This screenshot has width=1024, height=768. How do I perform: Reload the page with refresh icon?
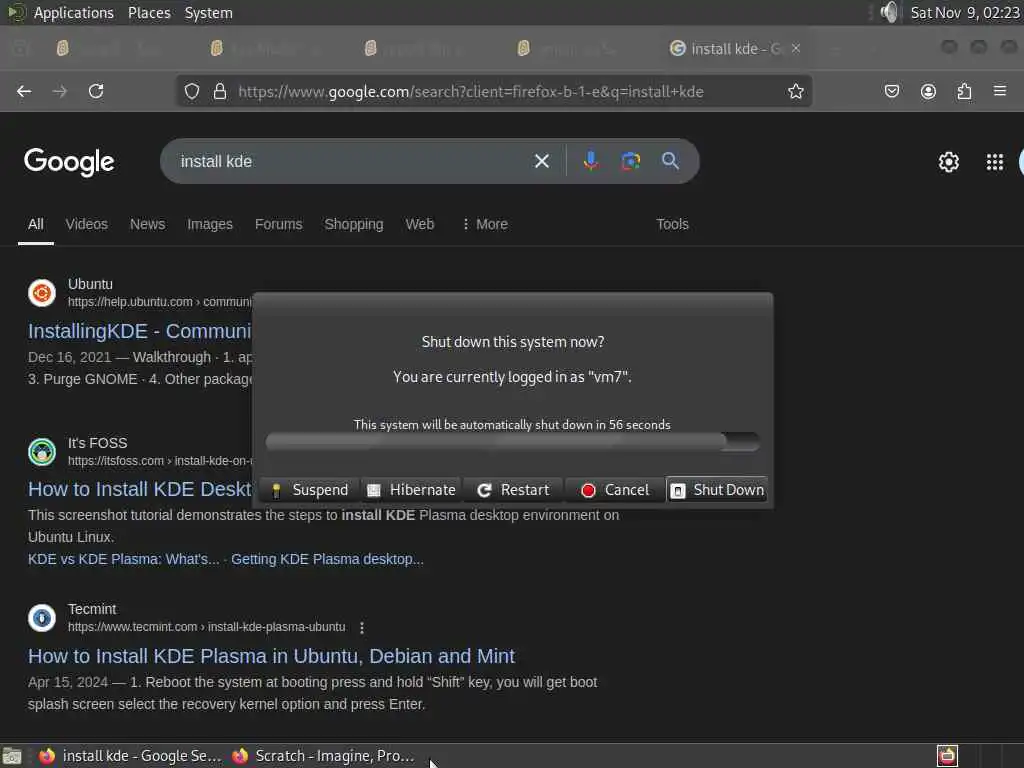coord(96,91)
